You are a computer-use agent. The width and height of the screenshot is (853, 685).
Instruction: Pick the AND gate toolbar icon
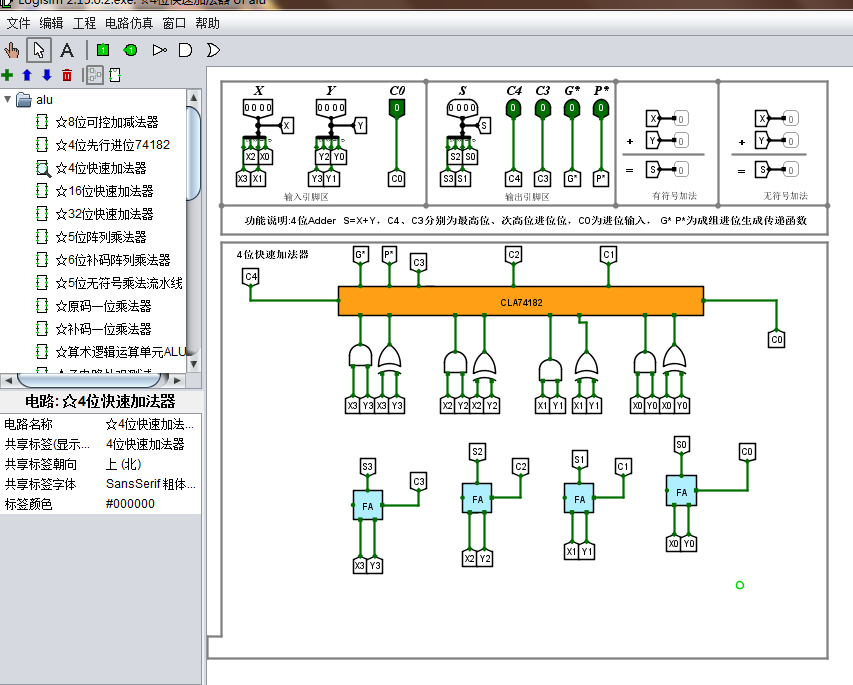[186, 51]
